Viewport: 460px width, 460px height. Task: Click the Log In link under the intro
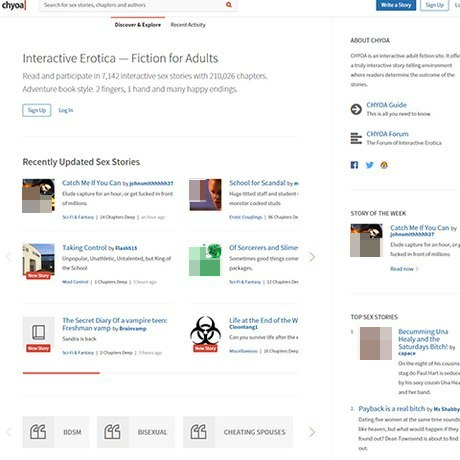(x=66, y=110)
